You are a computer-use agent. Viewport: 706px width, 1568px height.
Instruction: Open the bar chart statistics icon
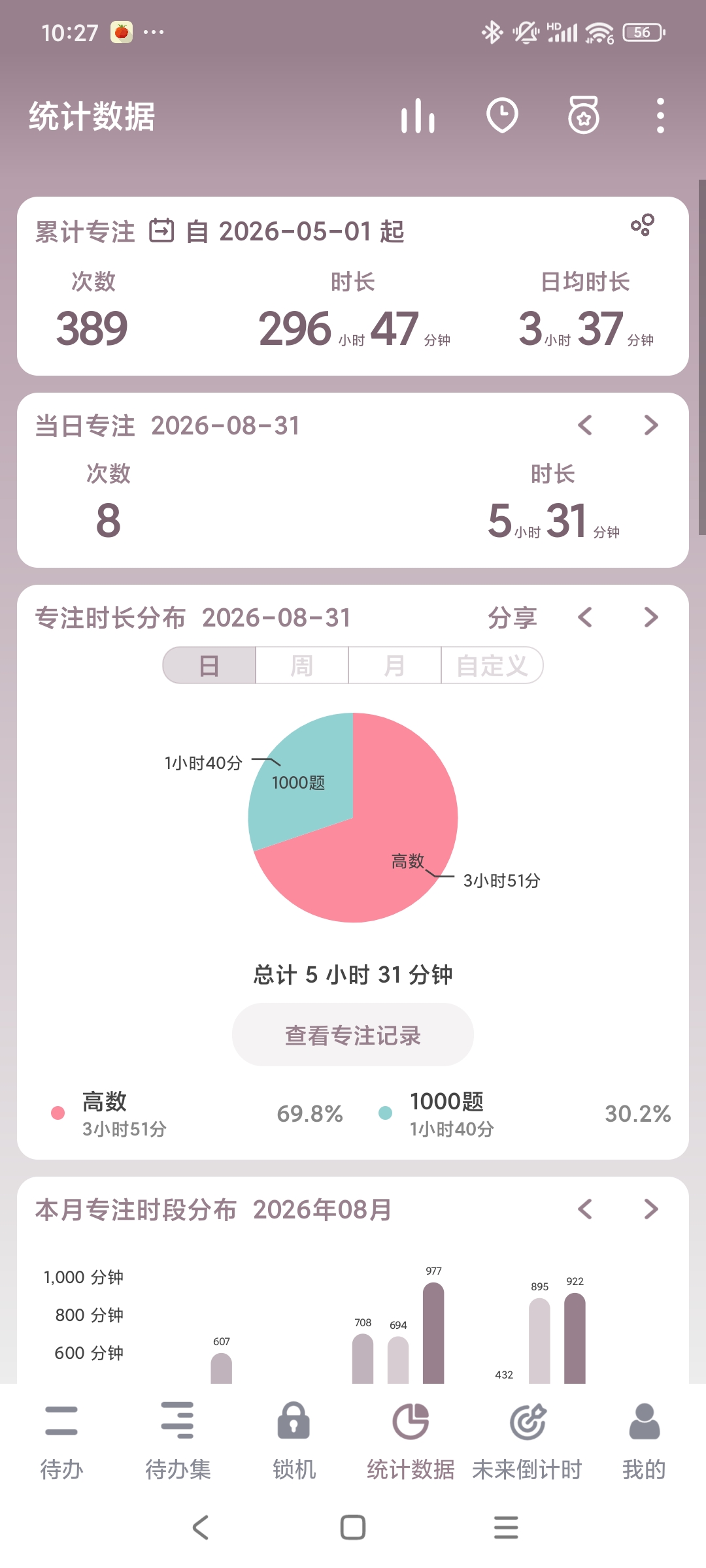(418, 116)
